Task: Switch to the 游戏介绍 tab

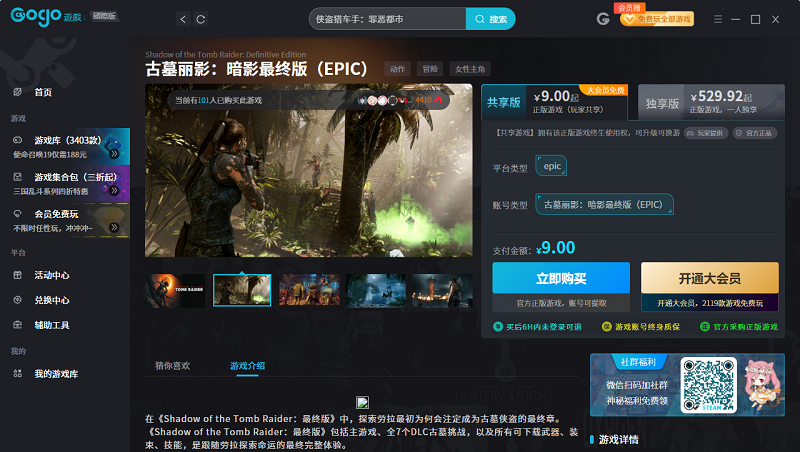Action: point(247,366)
